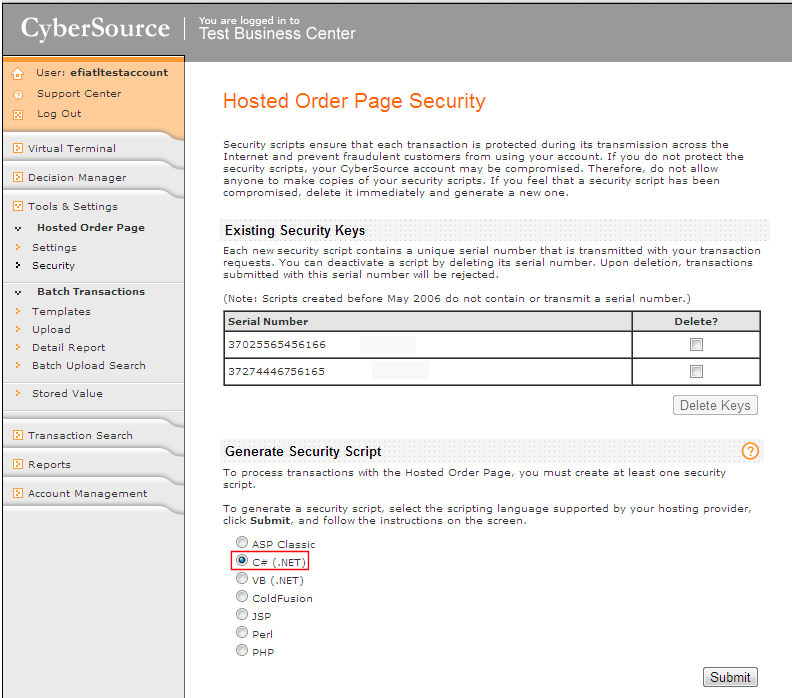The image size is (792, 698).
Task: Click the home icon beside User
Action: tap(18, 74)
